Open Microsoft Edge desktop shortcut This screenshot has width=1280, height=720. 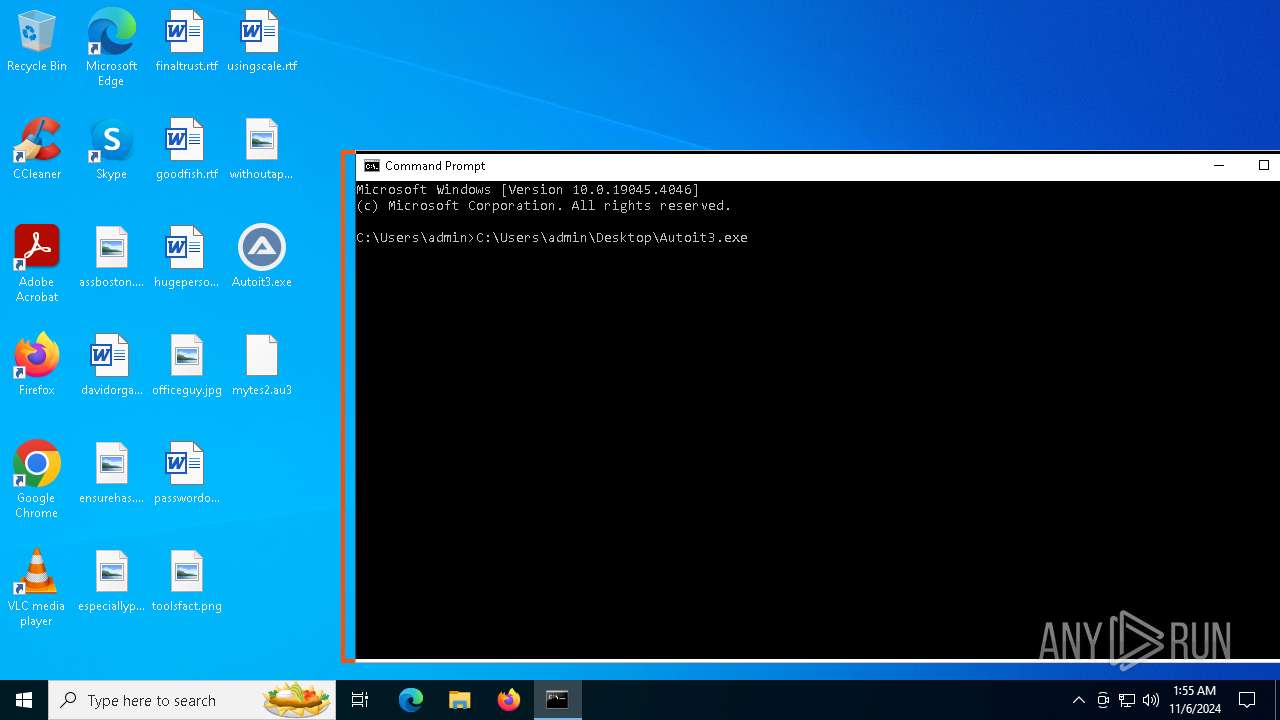[111, 48]
